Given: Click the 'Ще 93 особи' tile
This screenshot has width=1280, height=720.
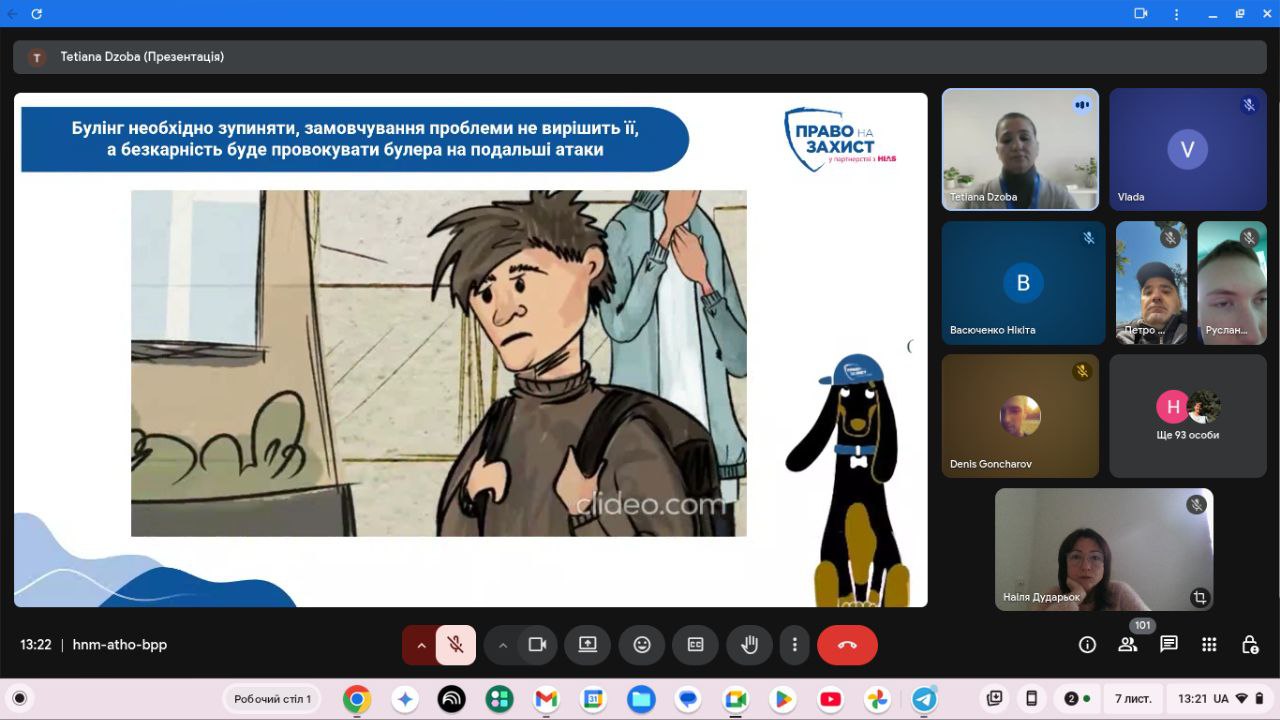Looking at the screenshot, I should (x=1187, y=416).
